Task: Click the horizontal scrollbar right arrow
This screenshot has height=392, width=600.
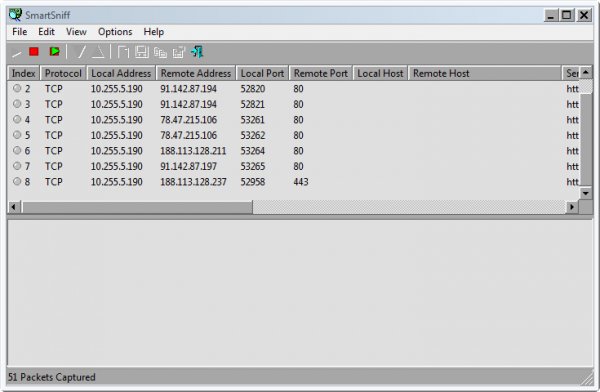Action: (572, 207)
